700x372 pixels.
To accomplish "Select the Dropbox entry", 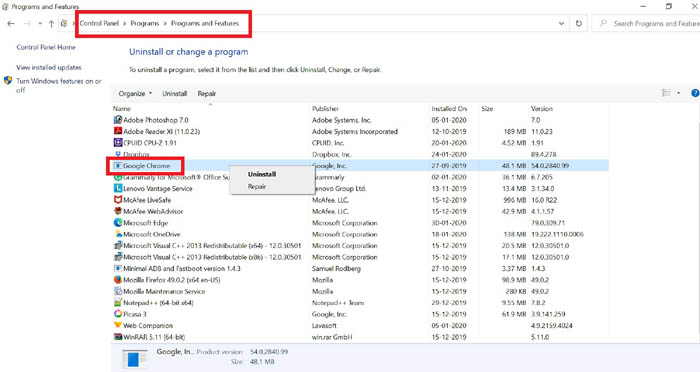I will pos(136,154).
